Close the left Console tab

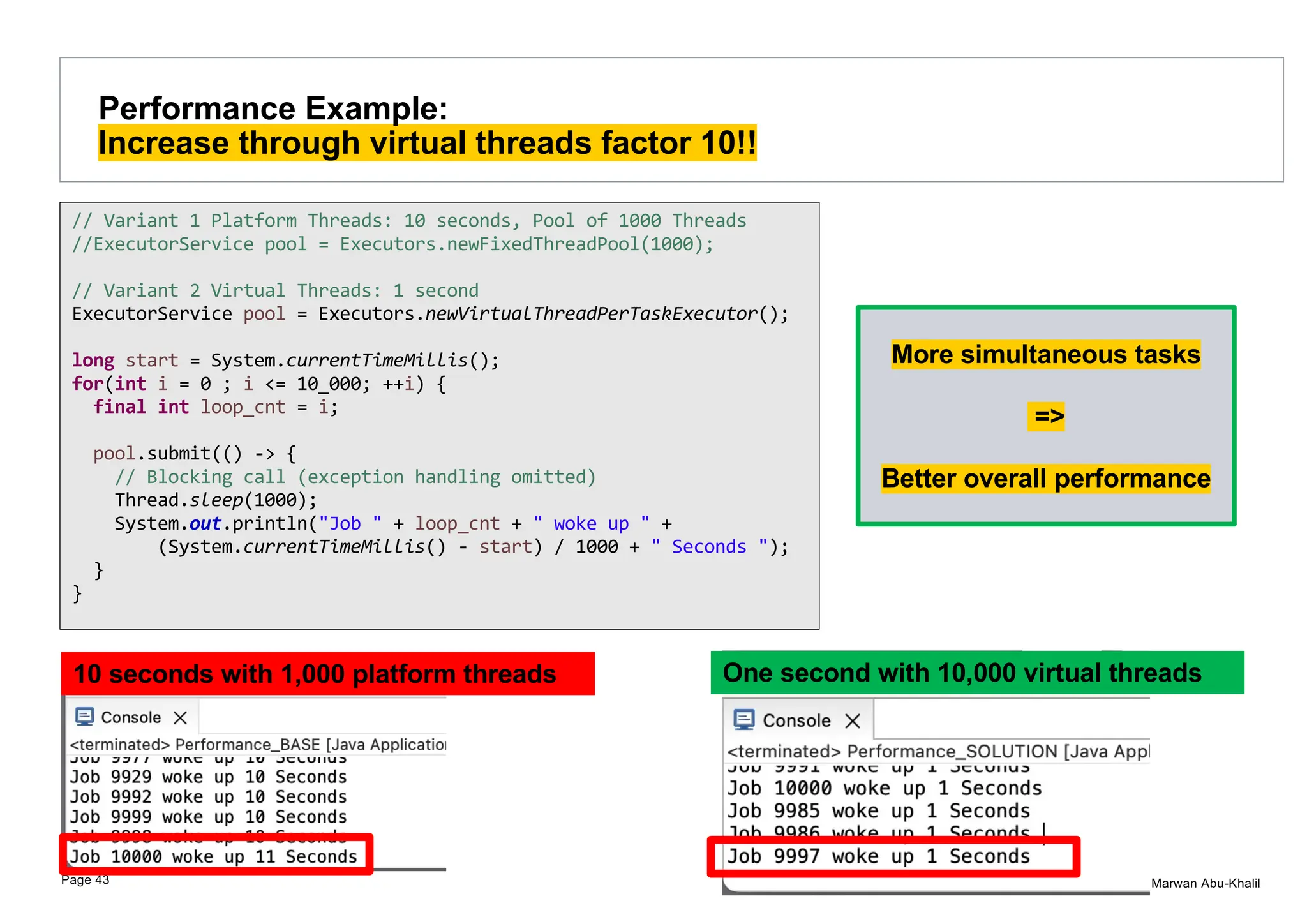181,718
